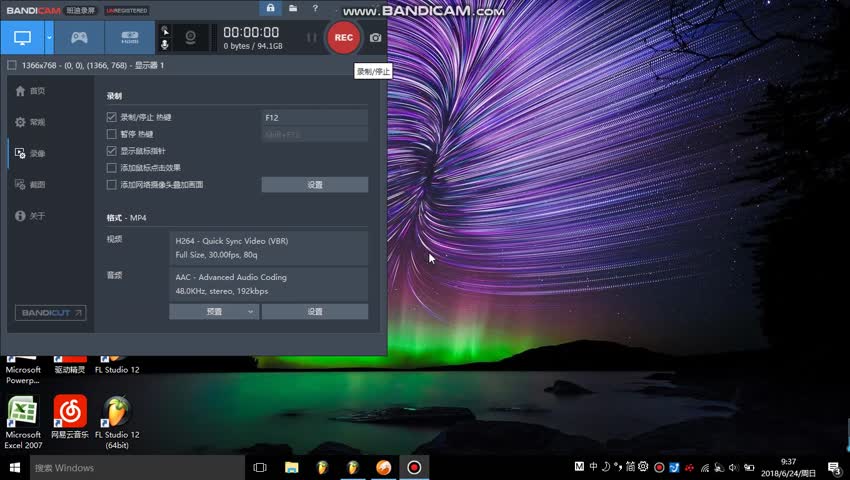Expand the screen recording mode dropdown arrow
Screen dimensions: 850x480
pos(49,37)
